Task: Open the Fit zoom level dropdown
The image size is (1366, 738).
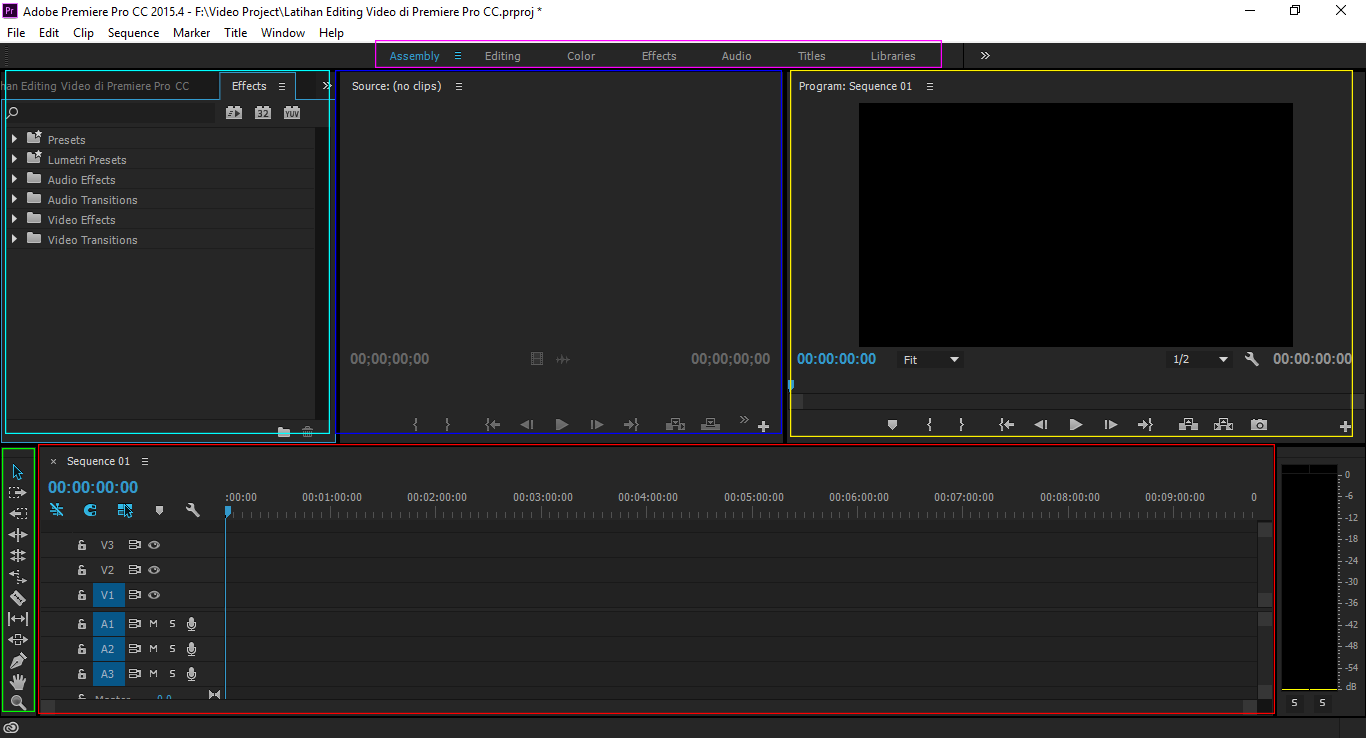Action: [931, 359]
